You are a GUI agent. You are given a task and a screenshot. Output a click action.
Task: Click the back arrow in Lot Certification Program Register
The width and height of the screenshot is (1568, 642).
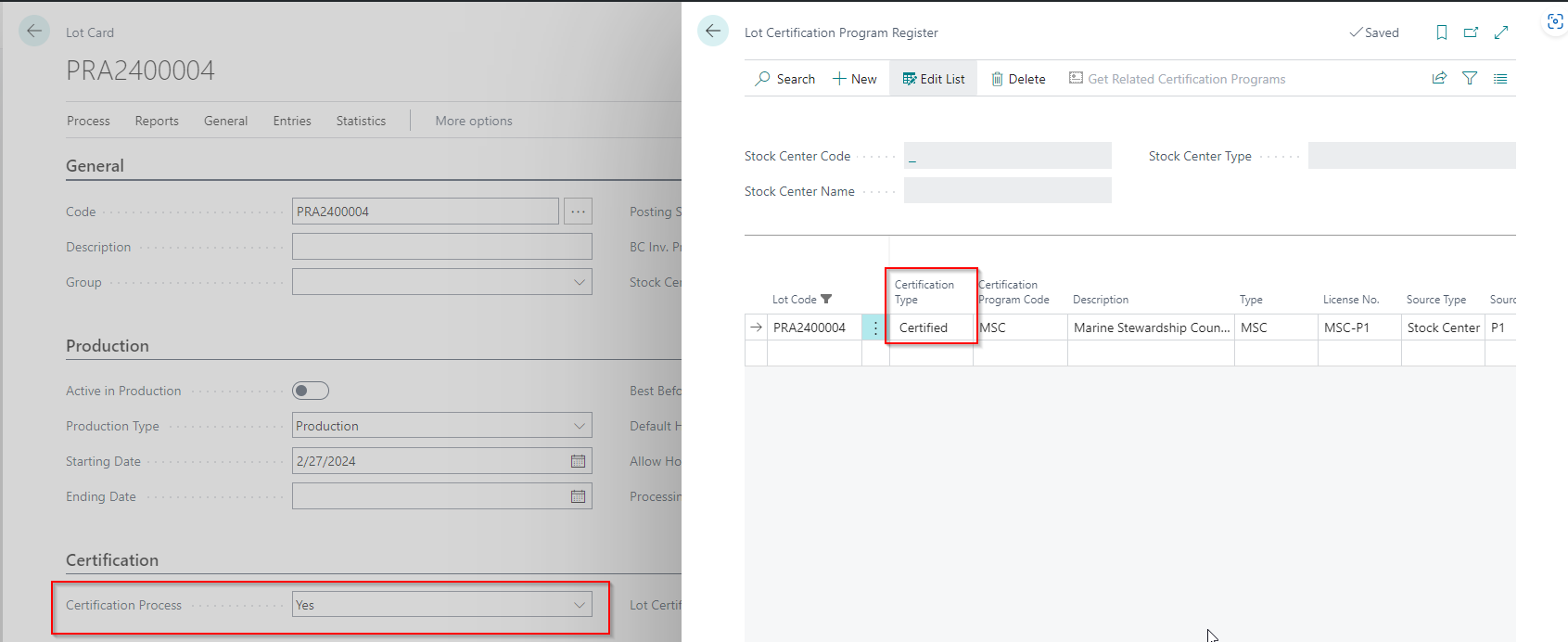click(712, 31)
